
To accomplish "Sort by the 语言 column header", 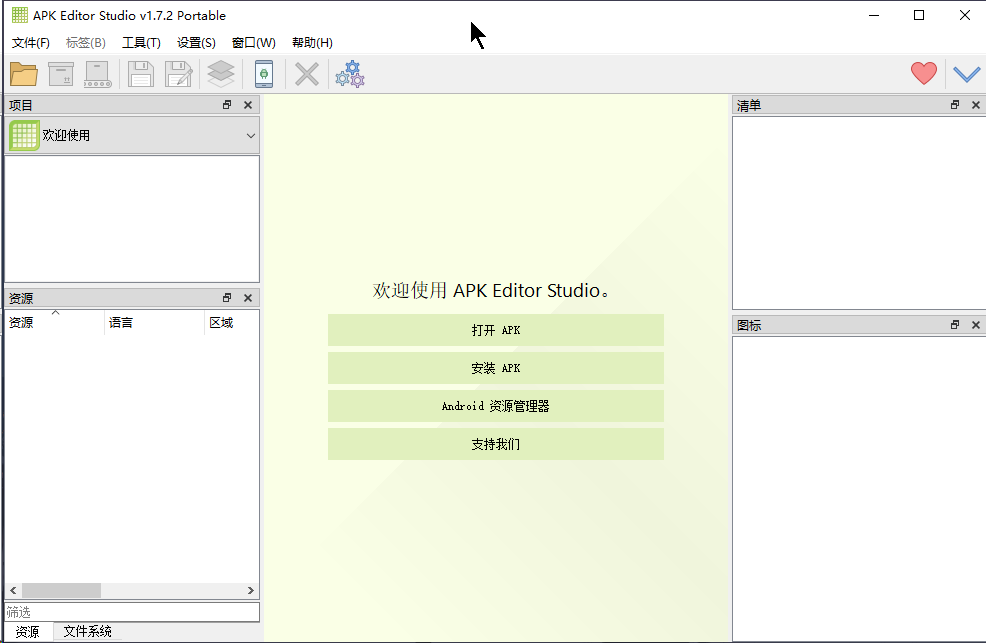I will point(155,322).
